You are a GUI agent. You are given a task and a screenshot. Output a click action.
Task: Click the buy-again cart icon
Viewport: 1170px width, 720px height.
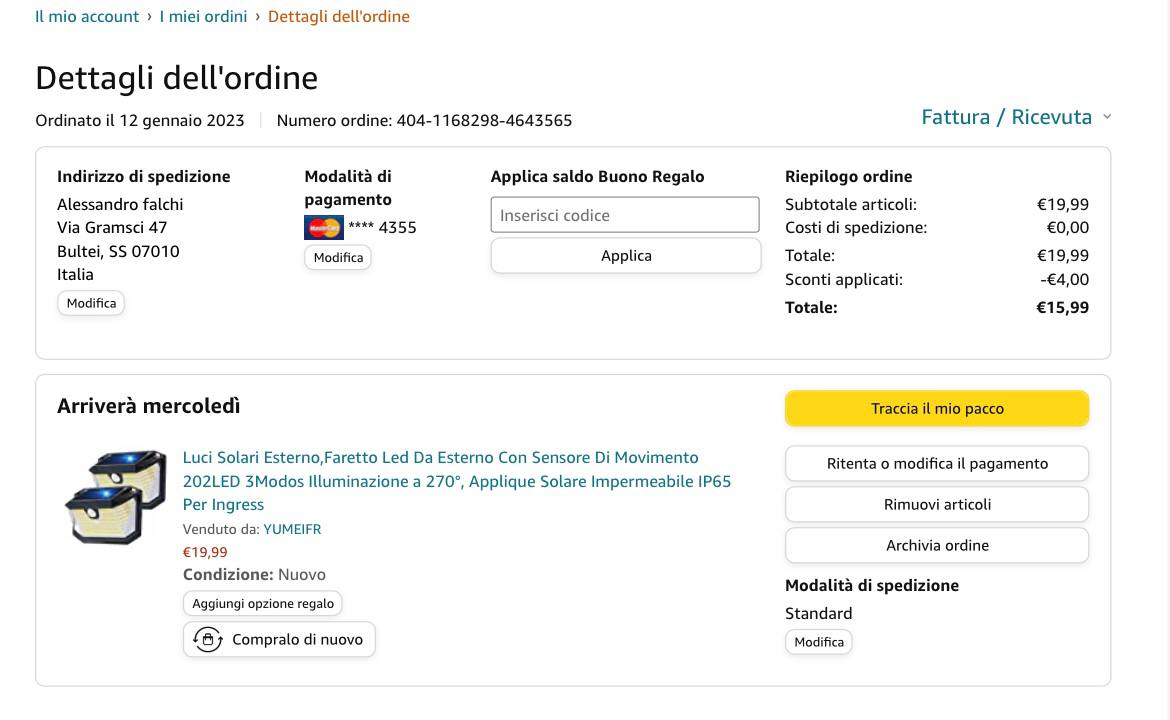coord(208,640)
